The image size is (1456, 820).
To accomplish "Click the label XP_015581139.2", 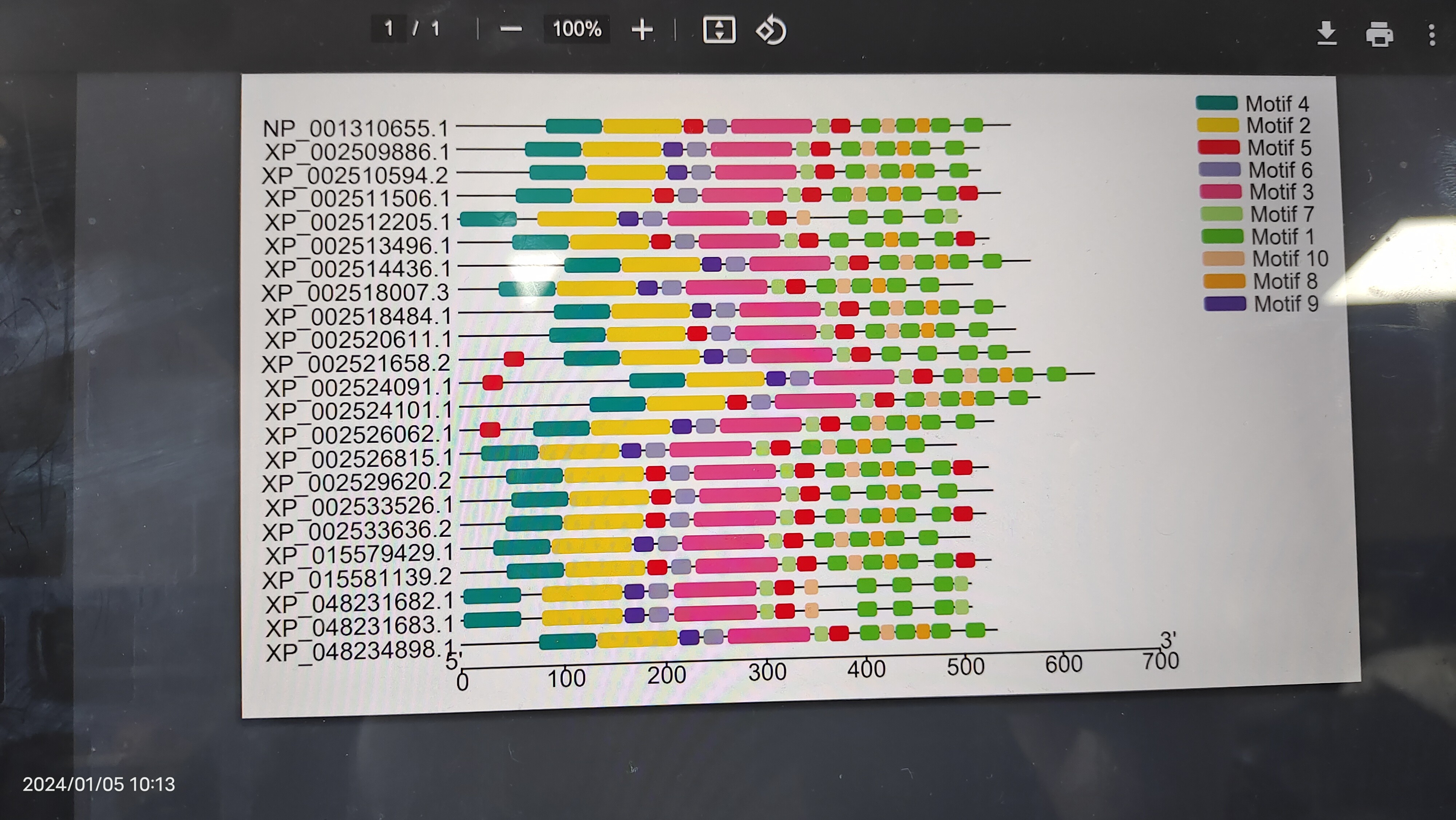I will pos(357,579).
